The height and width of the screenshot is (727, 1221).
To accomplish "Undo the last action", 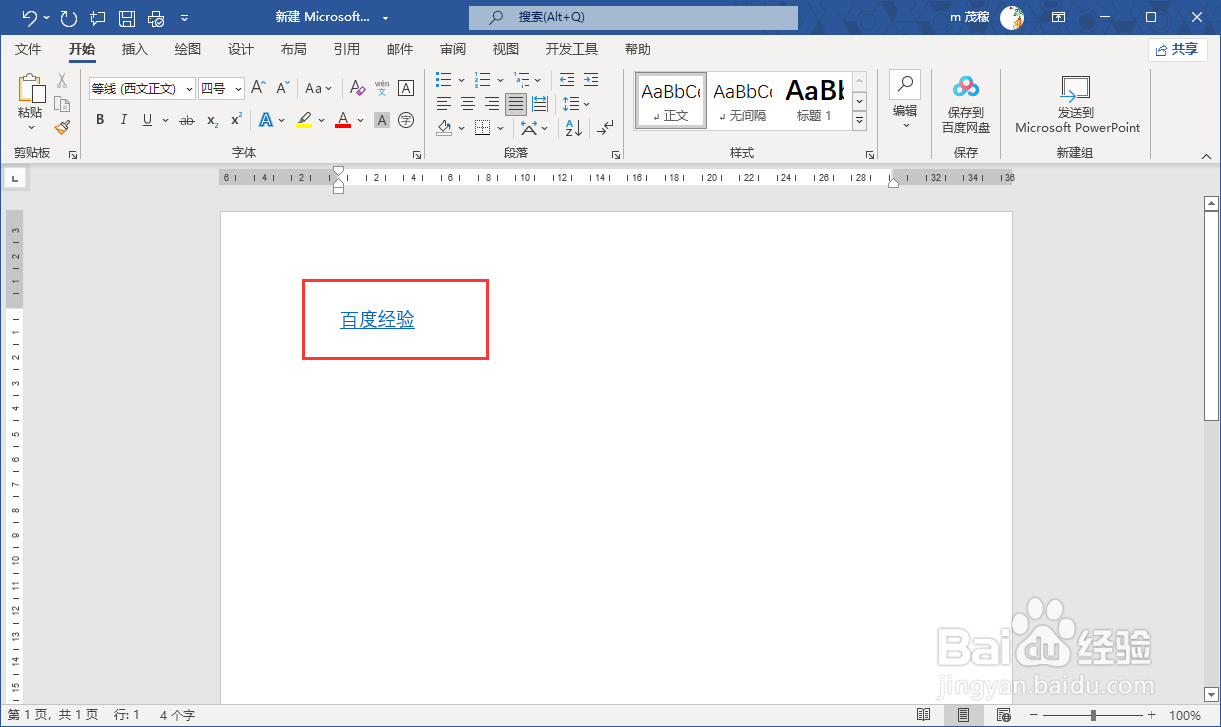I will coord(30,18).
